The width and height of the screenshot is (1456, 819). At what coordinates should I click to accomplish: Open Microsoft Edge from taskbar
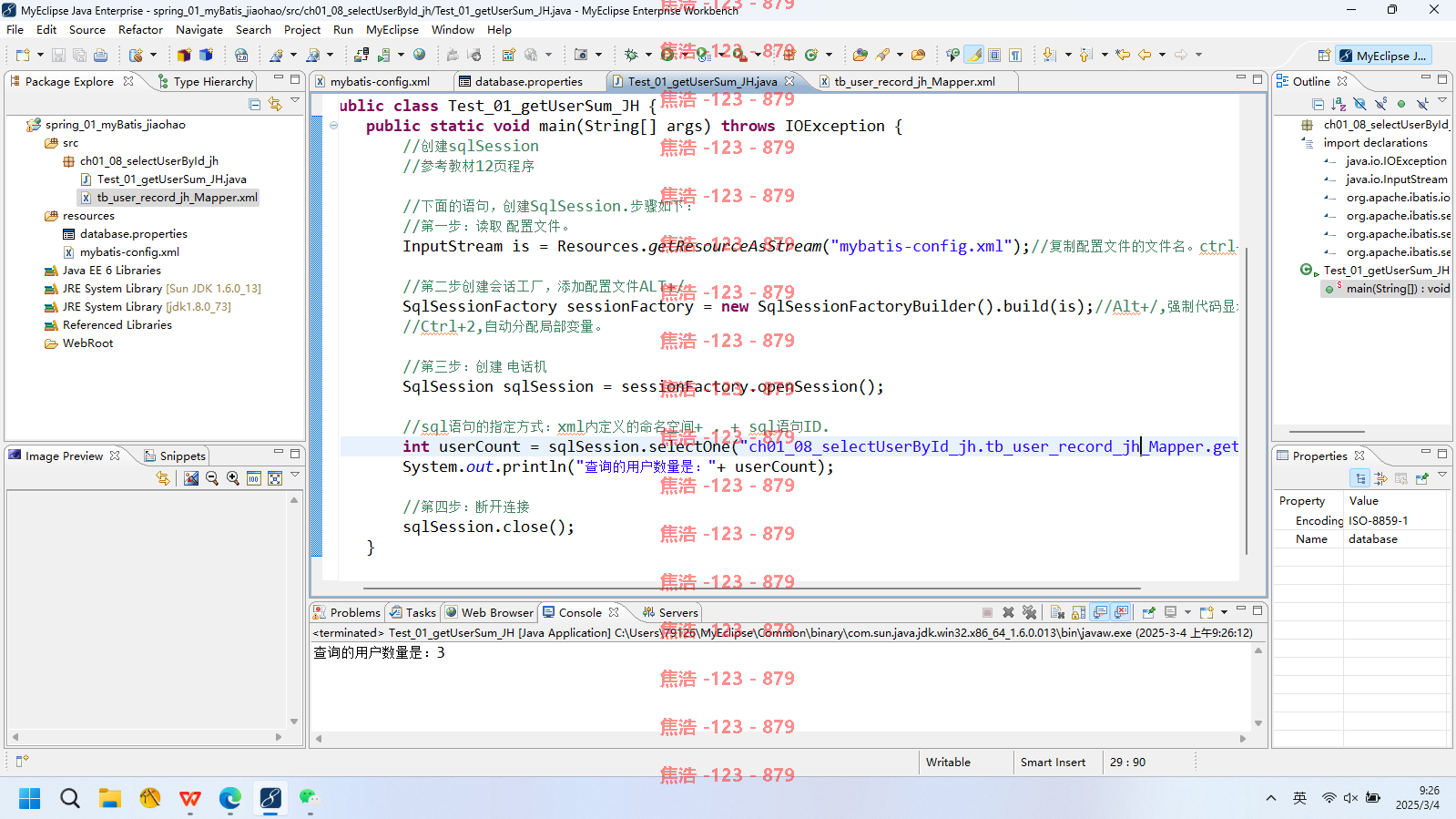[x=229, y=799]
